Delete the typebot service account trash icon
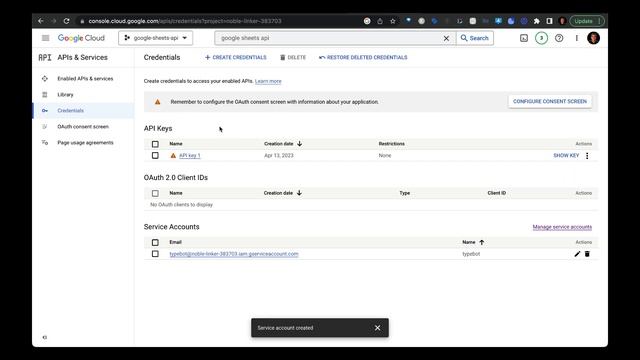Image resolution: width=640 pixels, height=360 pixels. 587,254
